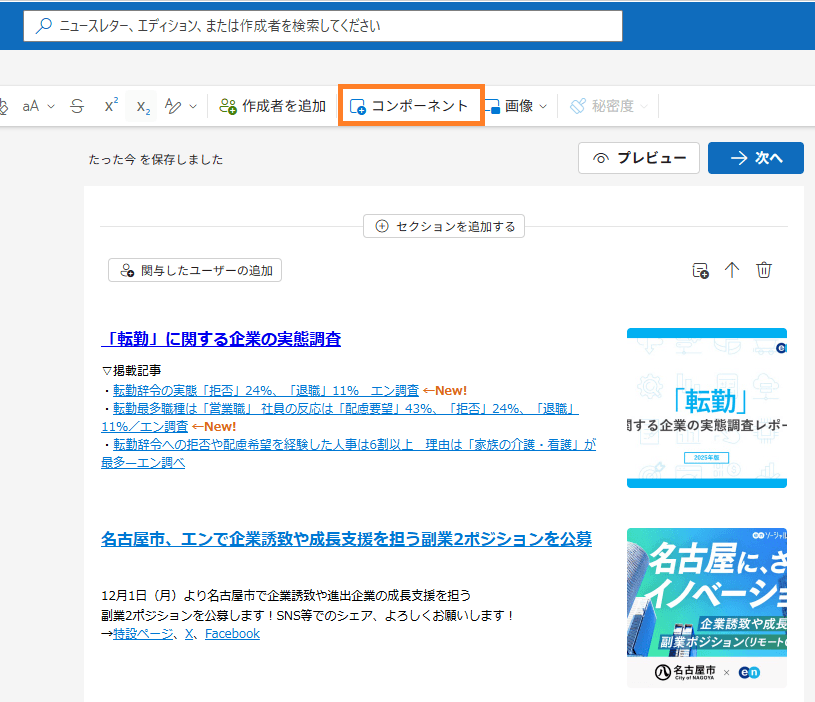This screenshot has width=815, height=702.
Task: Open the 名古屋市 副業2ポジション headline link
Action: coord(346,539)
